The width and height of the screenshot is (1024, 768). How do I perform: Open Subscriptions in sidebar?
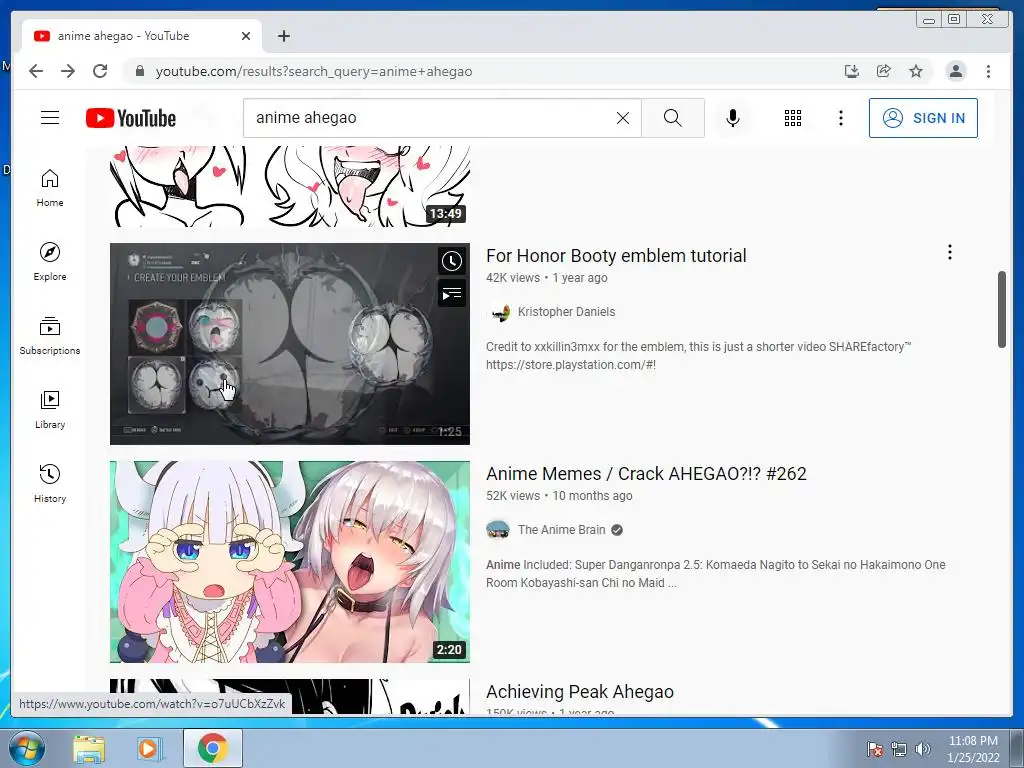point(50,336)
